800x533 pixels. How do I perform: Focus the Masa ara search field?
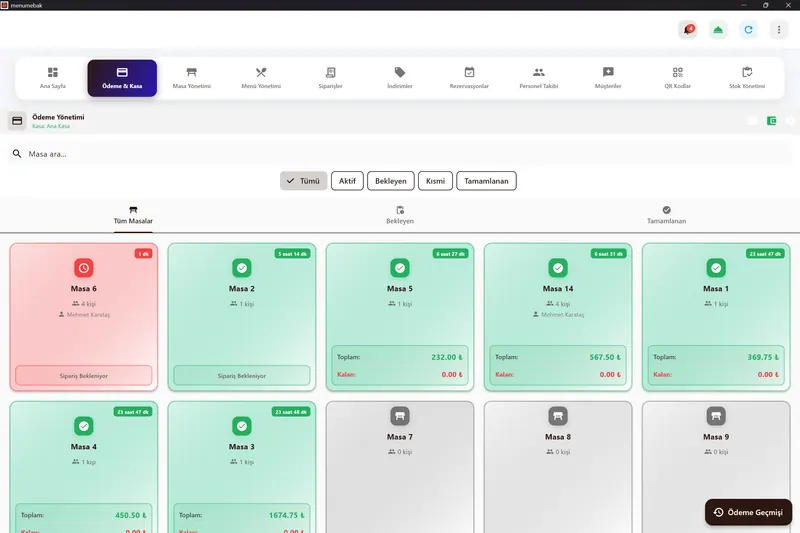[x=400, y=154]
